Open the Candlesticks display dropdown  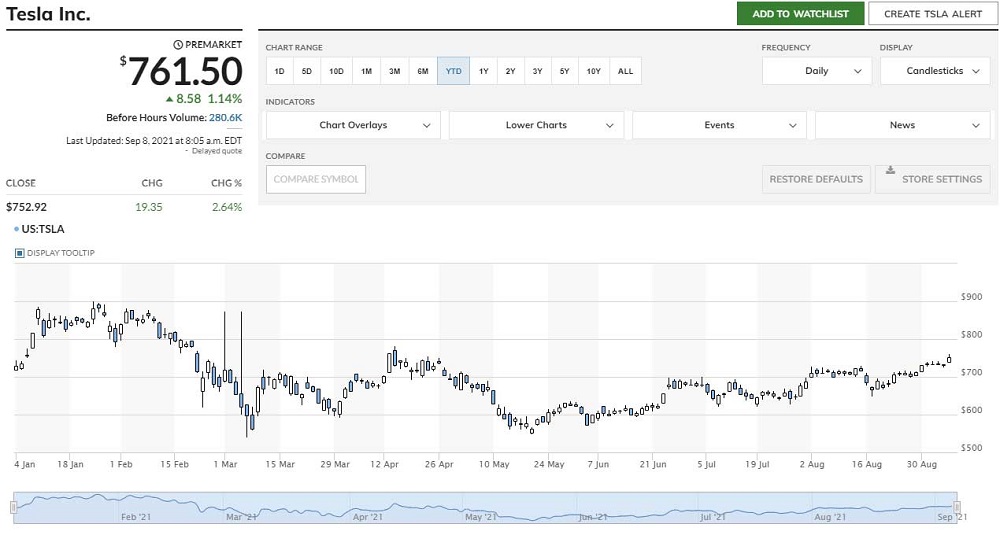(x=935, y=71)
